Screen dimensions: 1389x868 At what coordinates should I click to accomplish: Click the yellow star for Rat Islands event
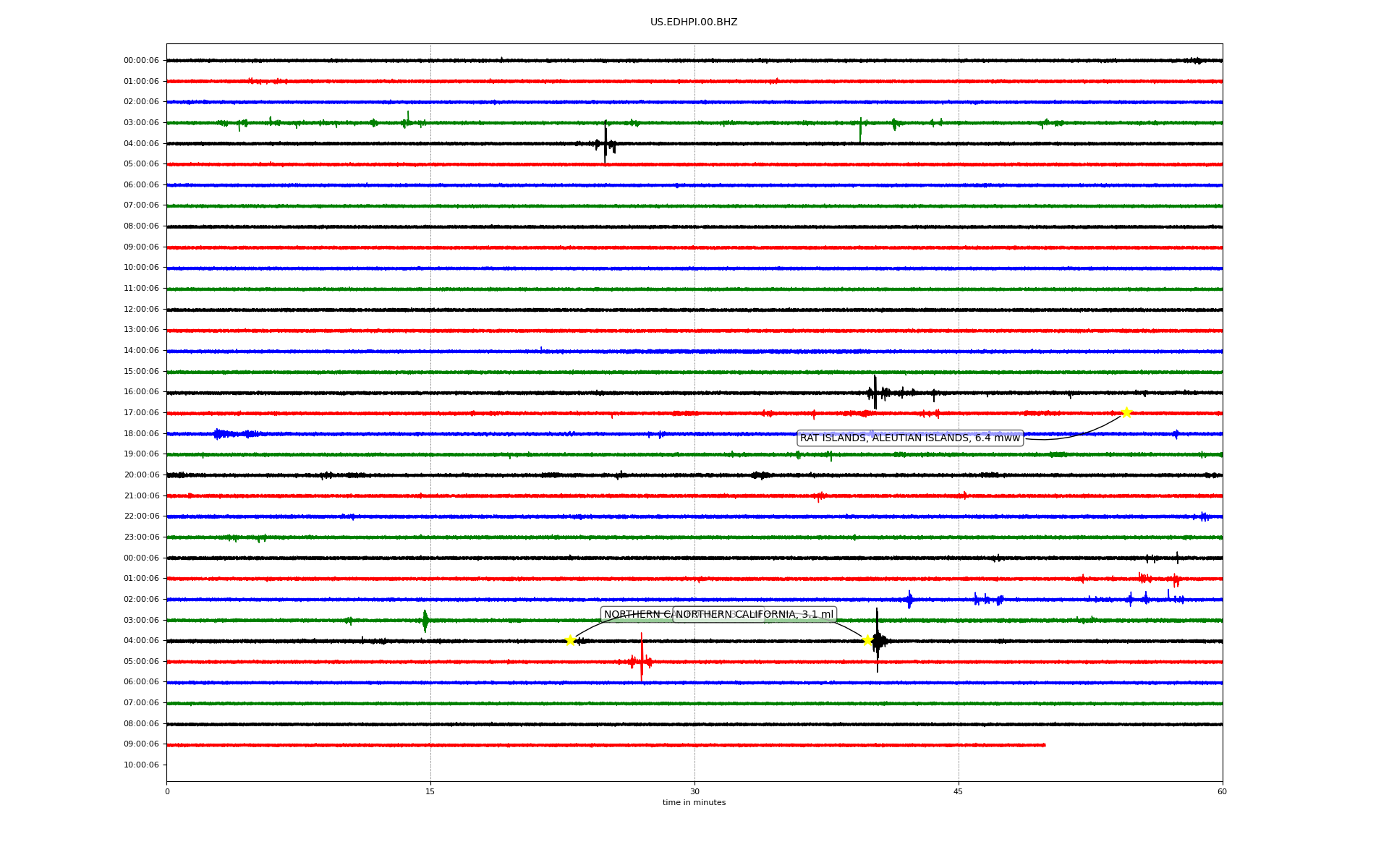[1126, 413]
